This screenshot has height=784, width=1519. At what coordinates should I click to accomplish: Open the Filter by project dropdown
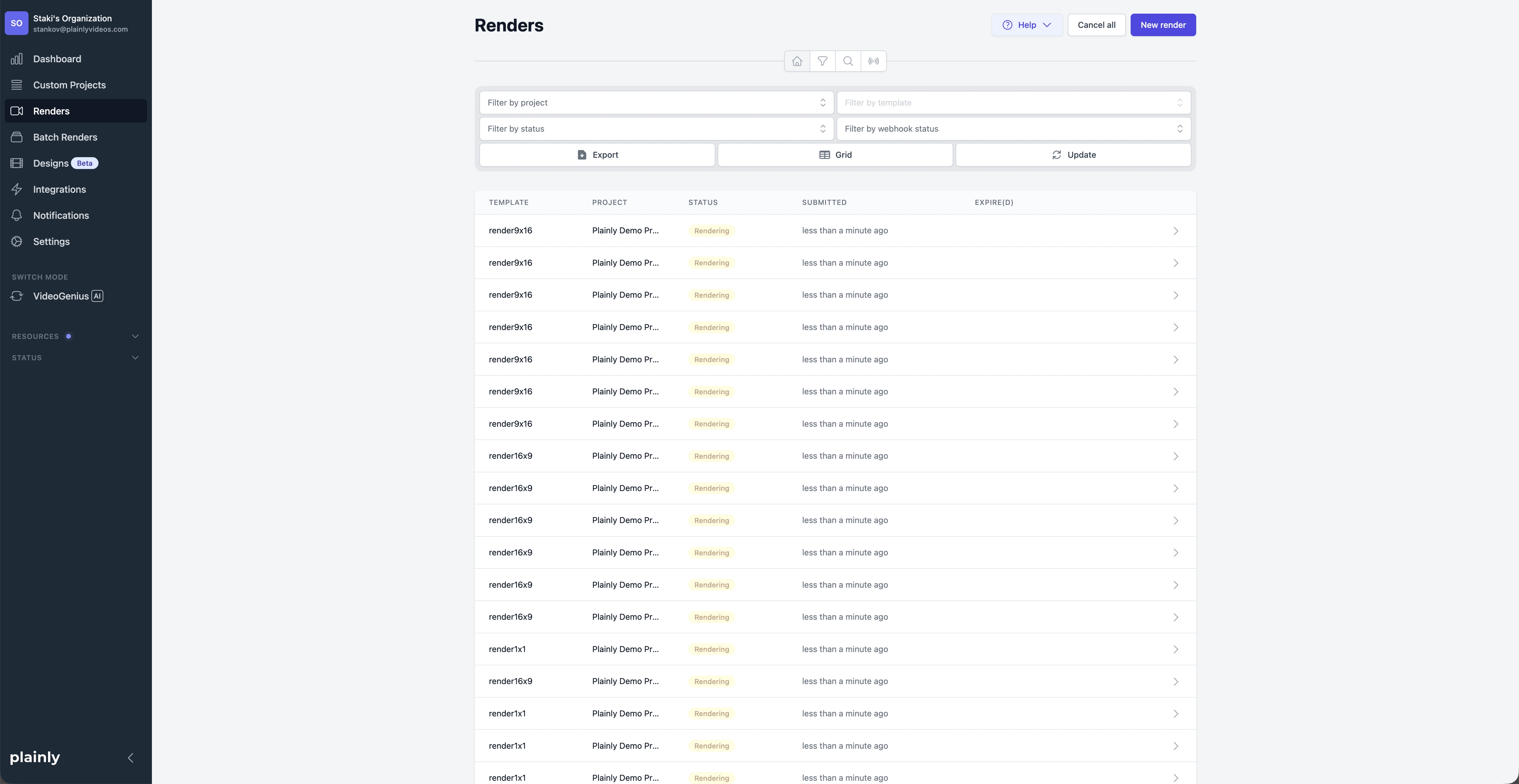tap(656, 103)
